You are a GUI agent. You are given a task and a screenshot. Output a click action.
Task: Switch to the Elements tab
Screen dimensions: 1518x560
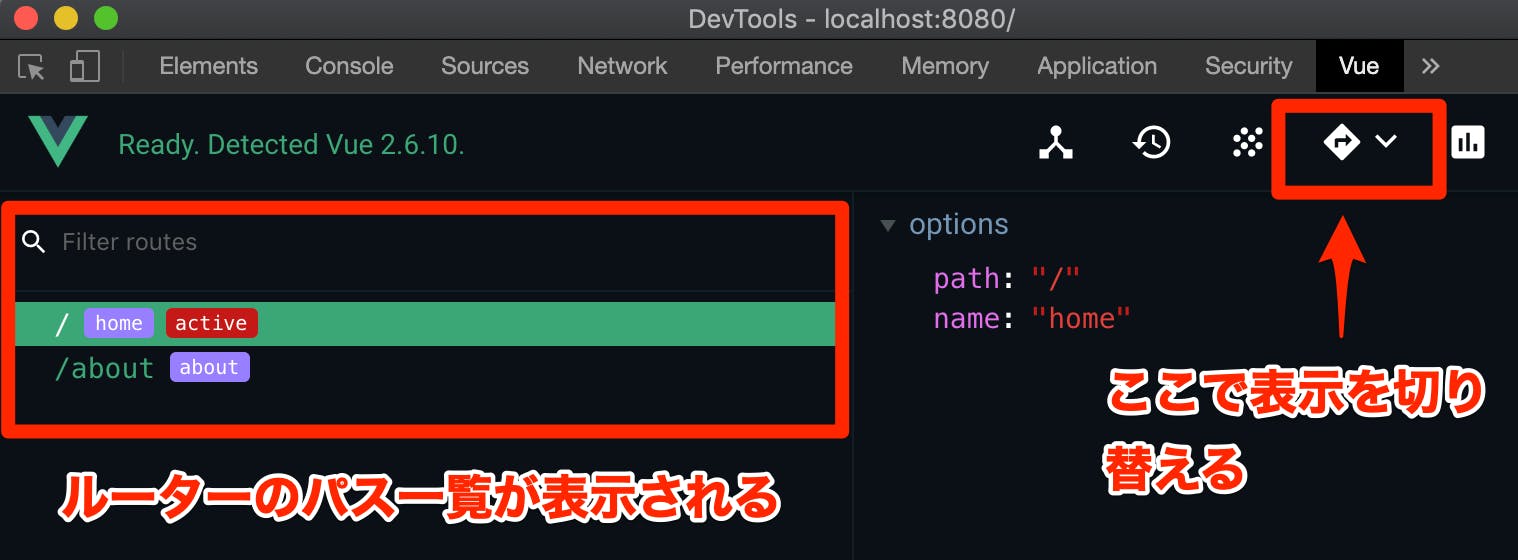pos(209,66)
